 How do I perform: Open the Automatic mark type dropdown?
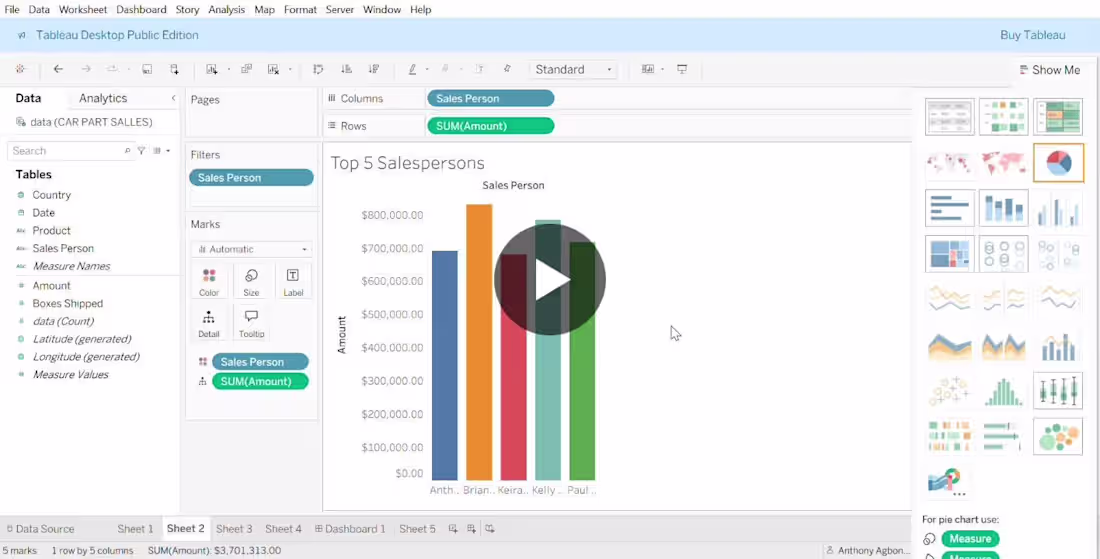(251, 249)
